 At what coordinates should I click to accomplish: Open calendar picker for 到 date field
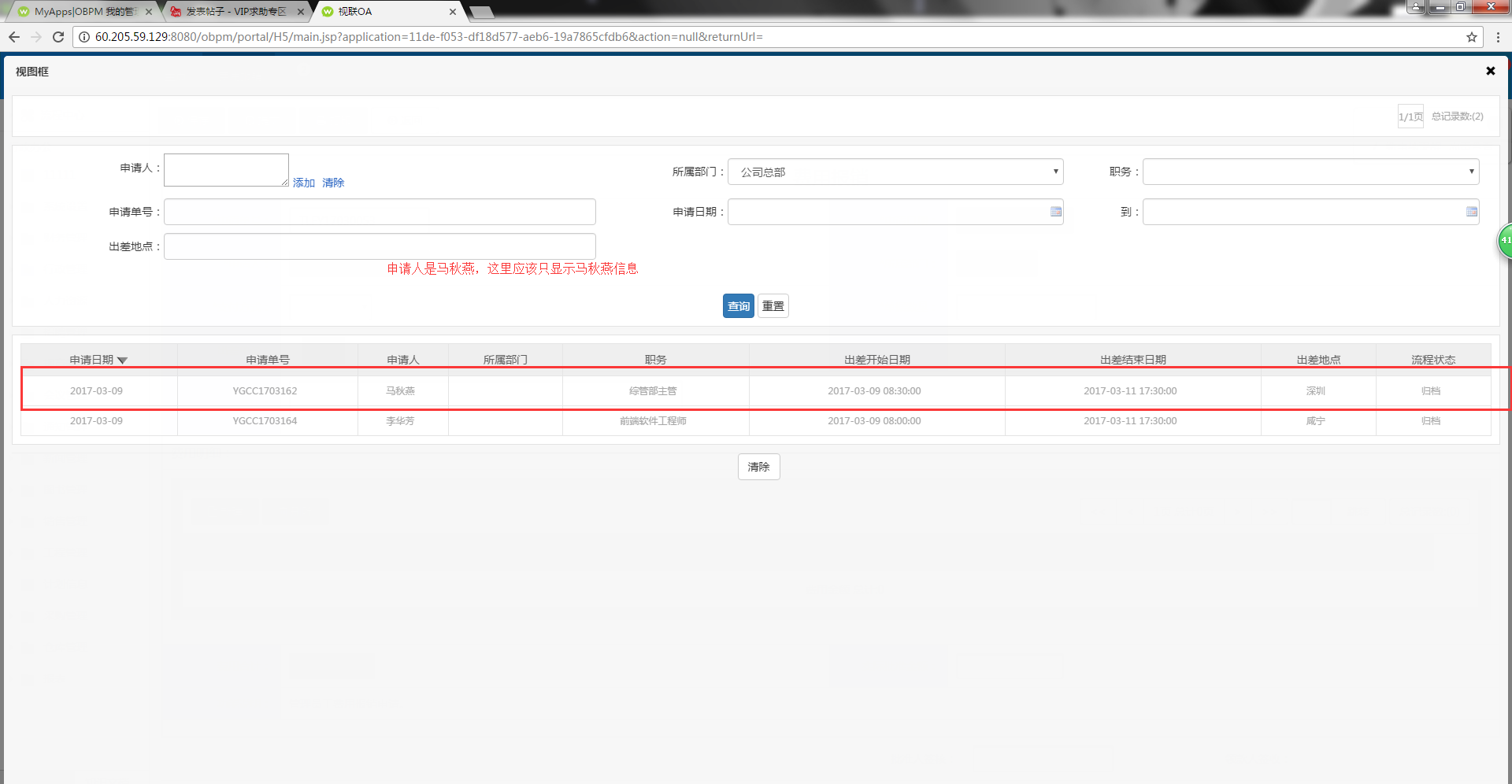pyautogui.click(x=1471, y=212)
